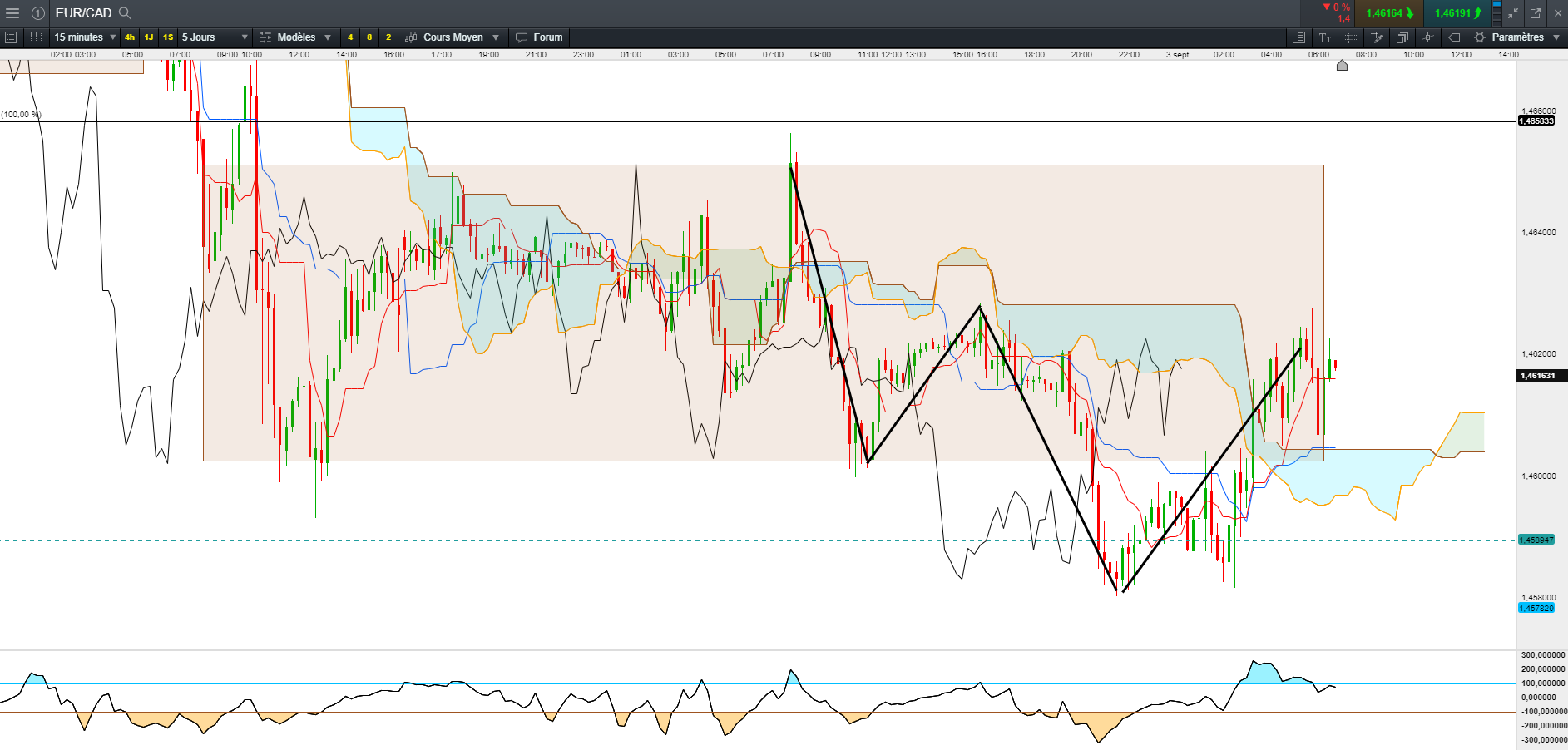Toggle the 4h timeframe shortcut

tap(130, 37)
